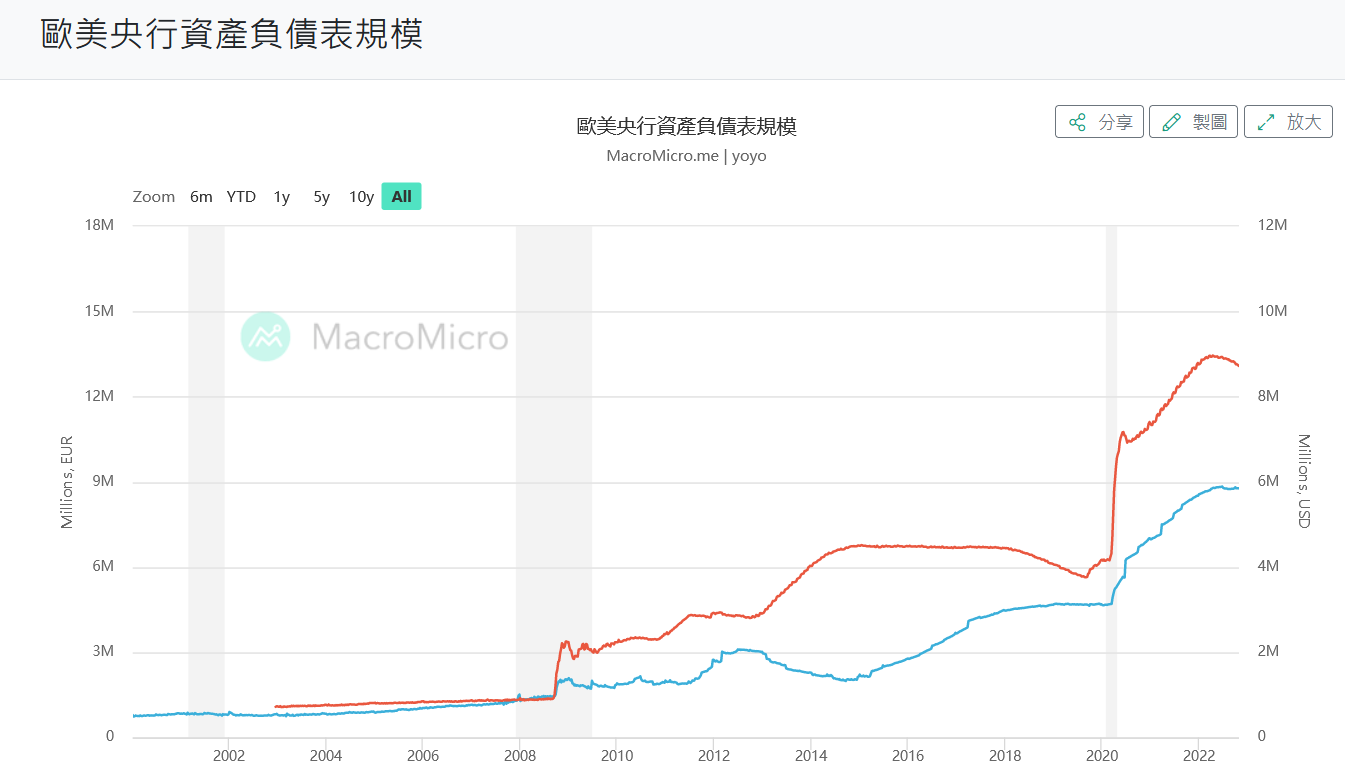The height and width of the screenshot is (781, 1345).
Task: Click the chart title 歐美央行資產負債表規模
Action: tap(686, 127)
